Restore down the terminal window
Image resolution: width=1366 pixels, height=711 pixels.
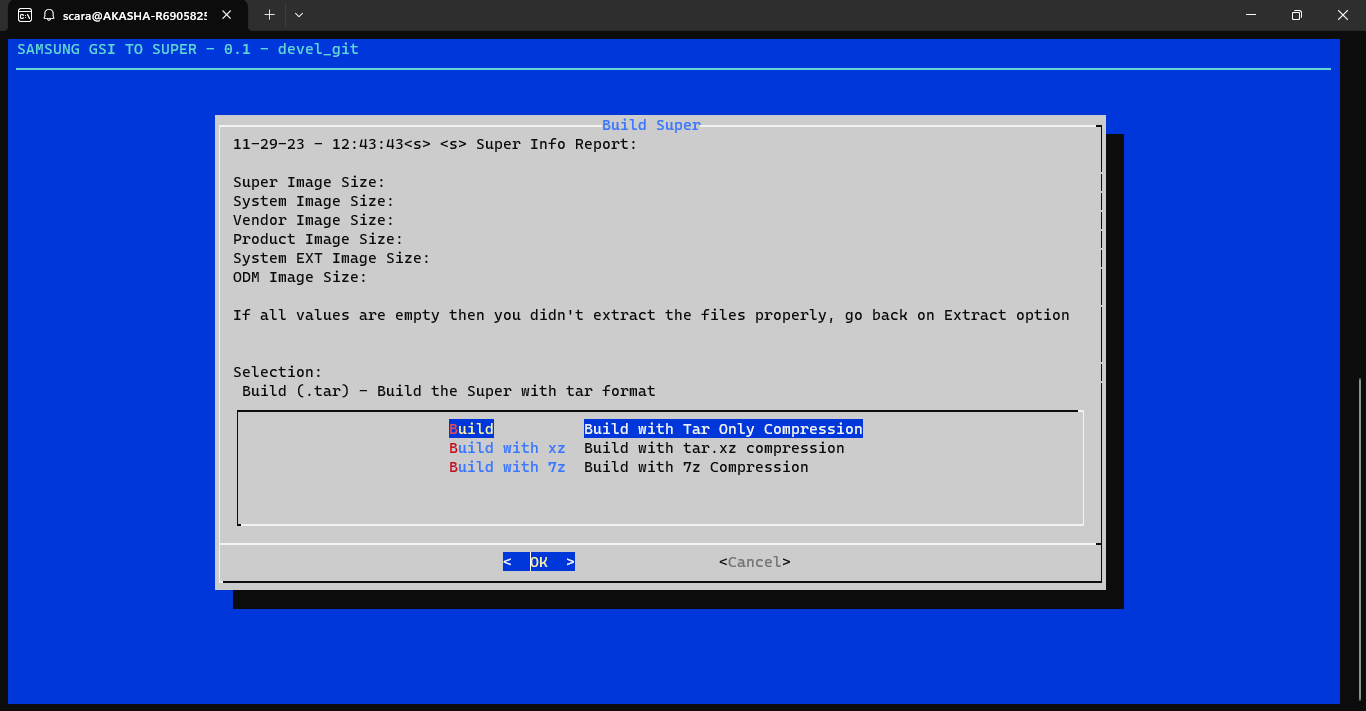tap(1296, 15)
